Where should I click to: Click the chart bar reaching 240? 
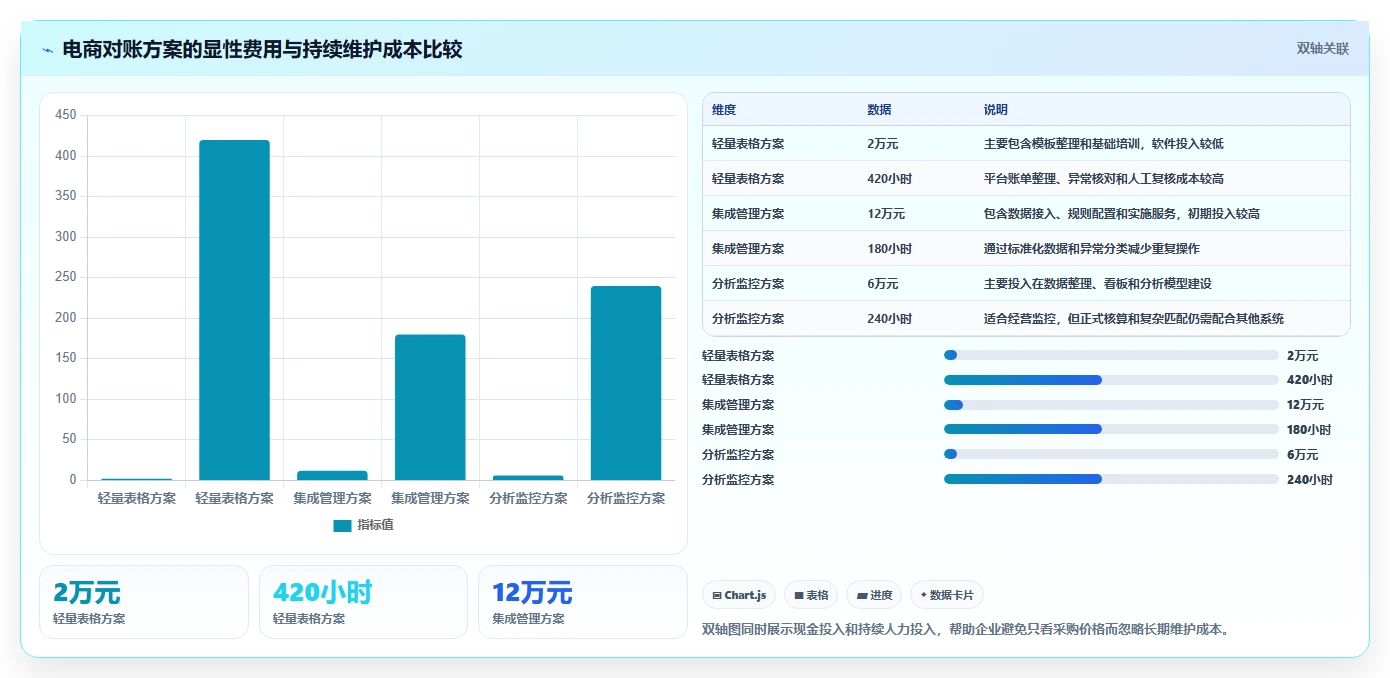(626, 383)
